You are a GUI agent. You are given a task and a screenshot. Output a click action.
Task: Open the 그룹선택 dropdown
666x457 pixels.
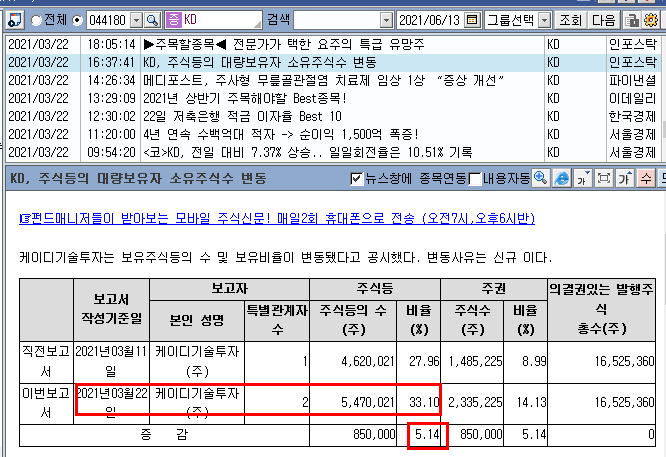click(x=545, y=20)
